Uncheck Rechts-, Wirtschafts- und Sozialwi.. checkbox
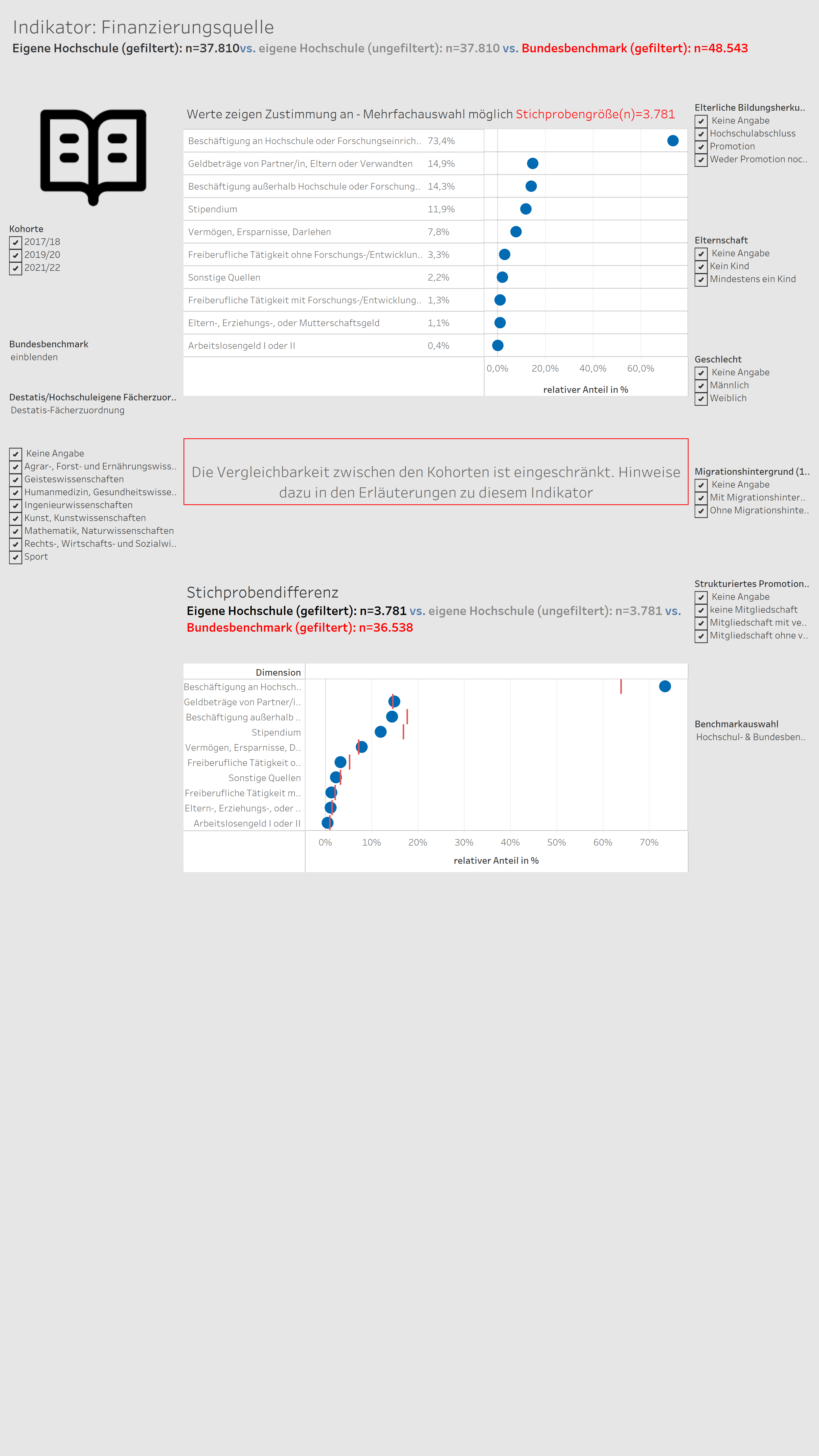 [16, 544]
